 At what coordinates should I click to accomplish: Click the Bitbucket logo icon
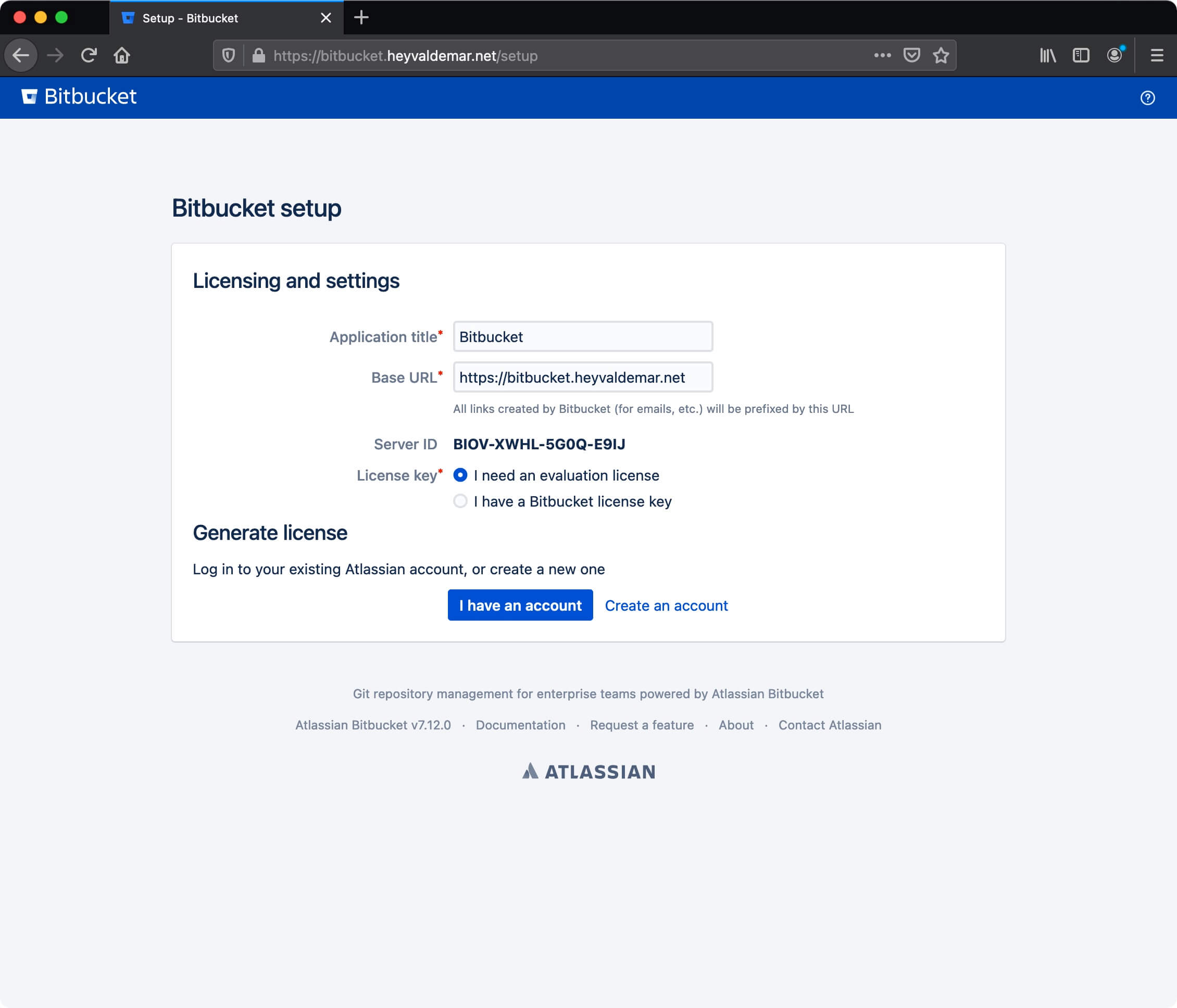[28, 97]
